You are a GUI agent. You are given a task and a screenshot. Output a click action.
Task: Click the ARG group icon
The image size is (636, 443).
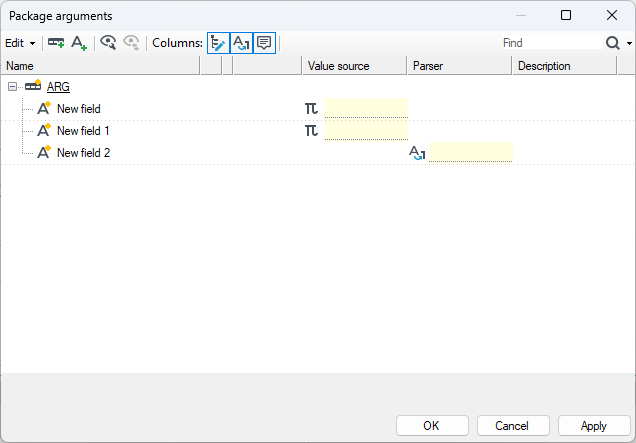[33, 85]
